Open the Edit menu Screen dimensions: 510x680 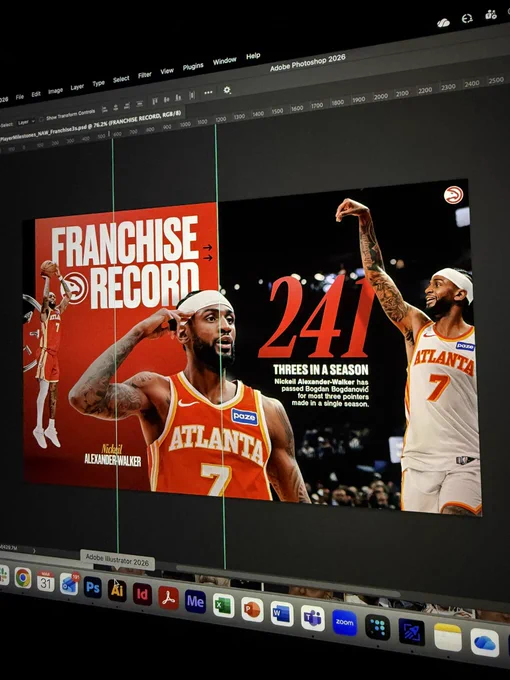point(36,94)
